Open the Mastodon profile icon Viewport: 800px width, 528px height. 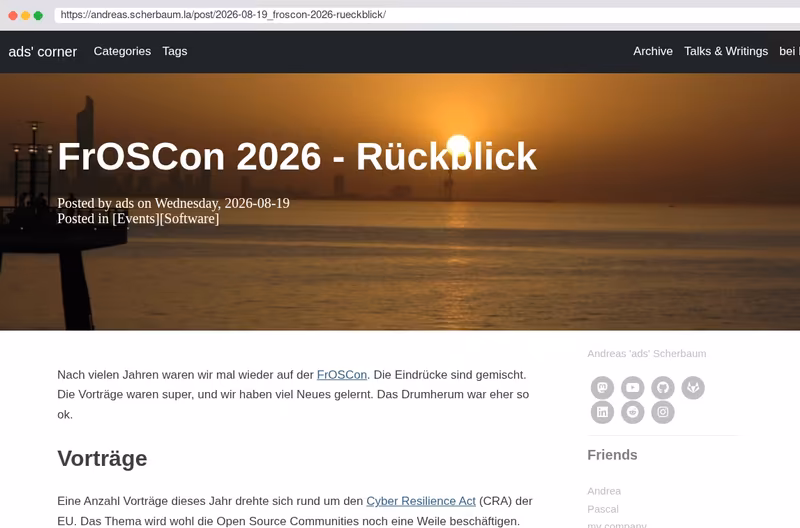tap(602, 388)
